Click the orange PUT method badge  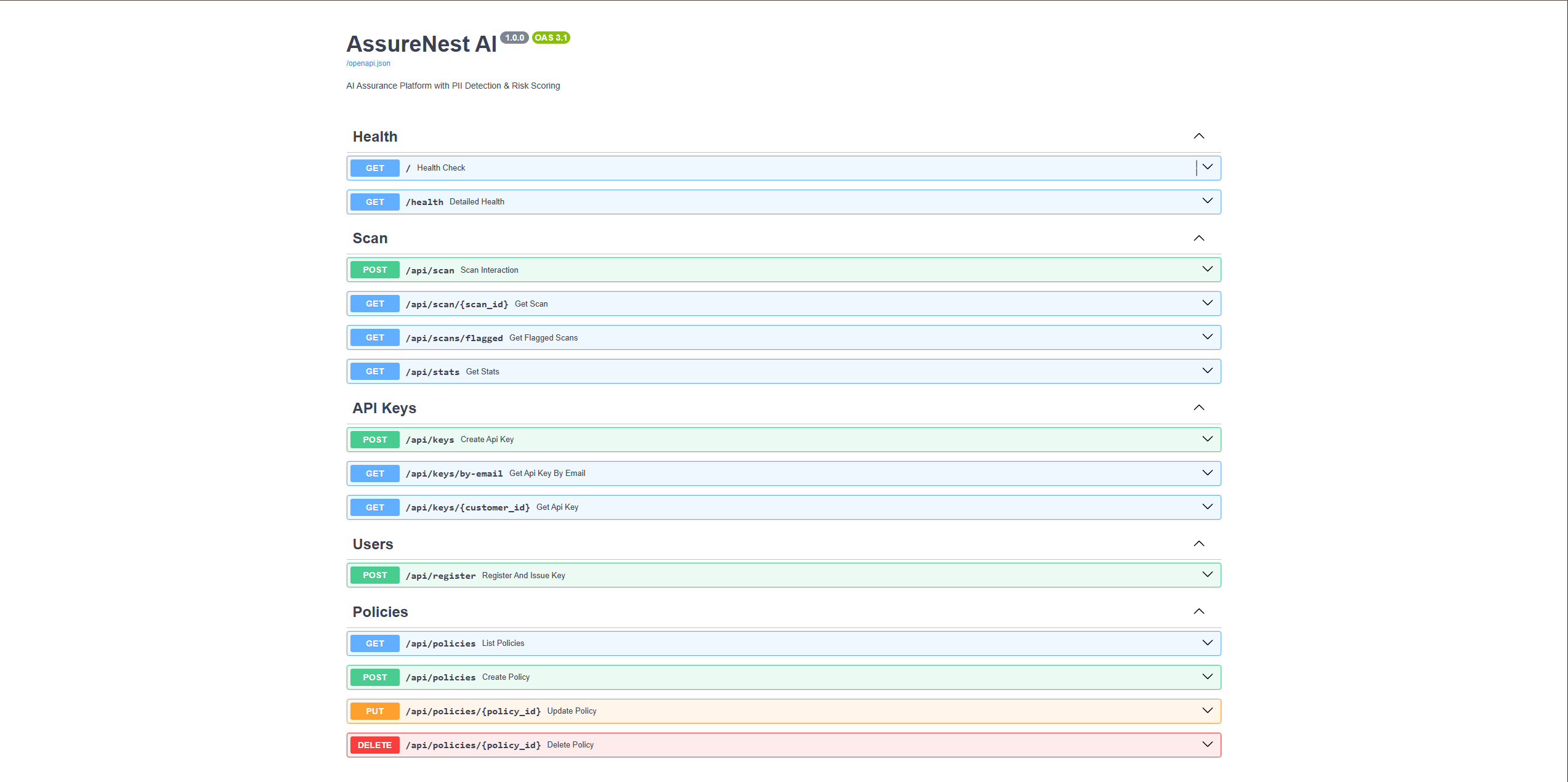374,711
